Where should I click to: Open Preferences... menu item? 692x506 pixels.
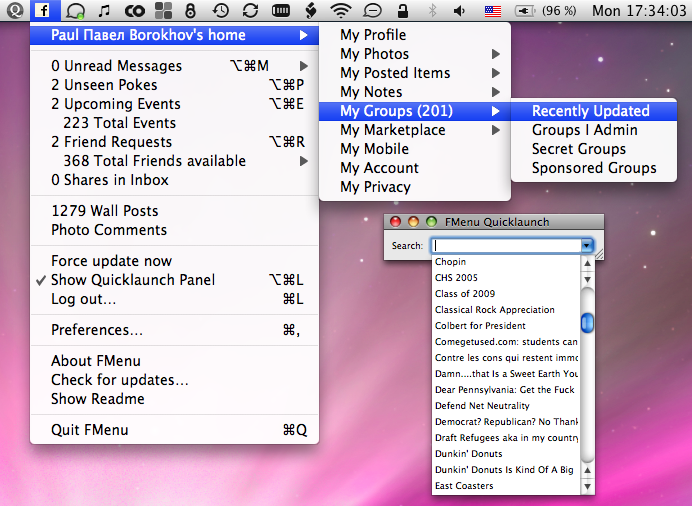point(174,330)
